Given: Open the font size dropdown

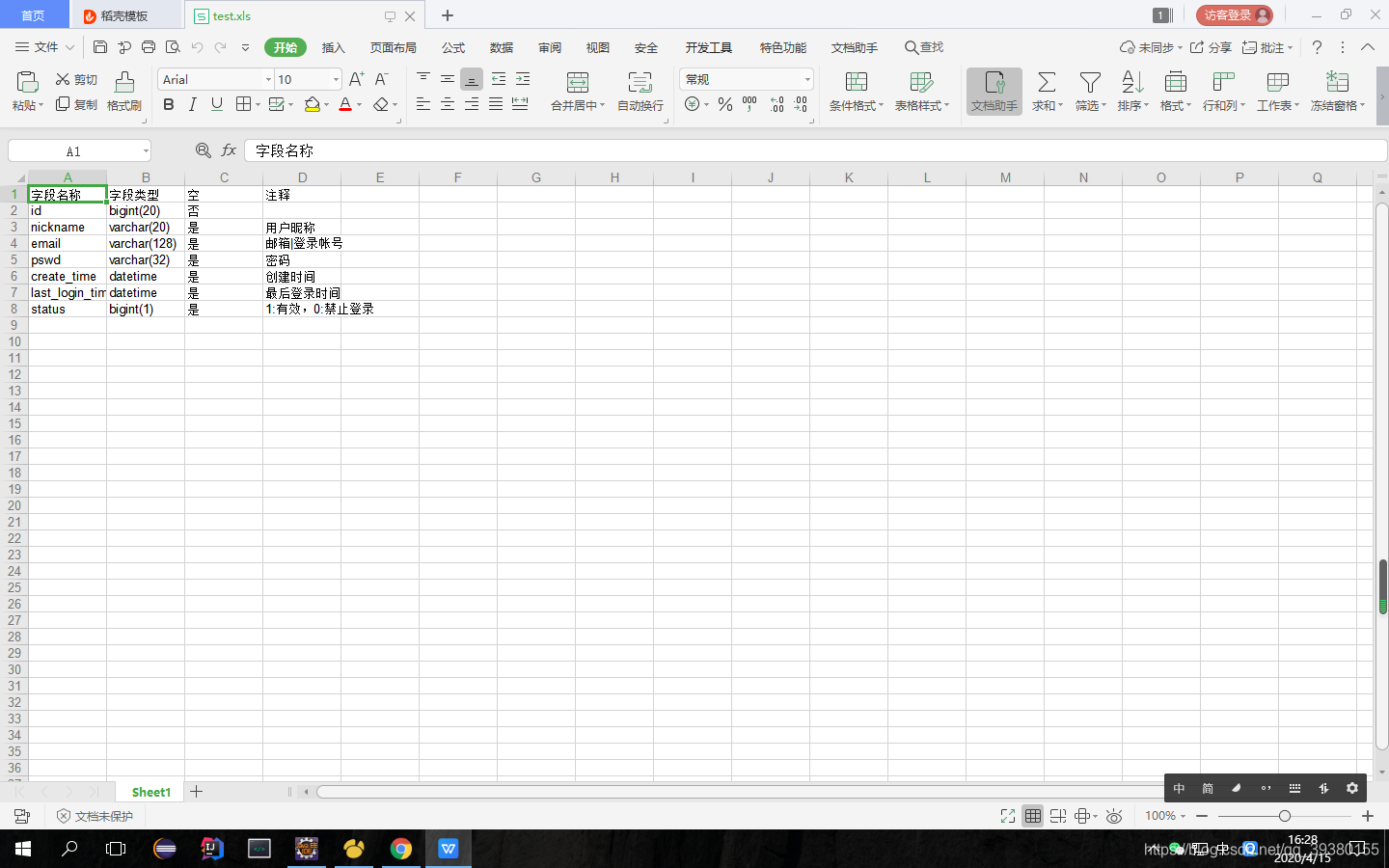Looking at the screenshot, I should (x=336, y=79).
